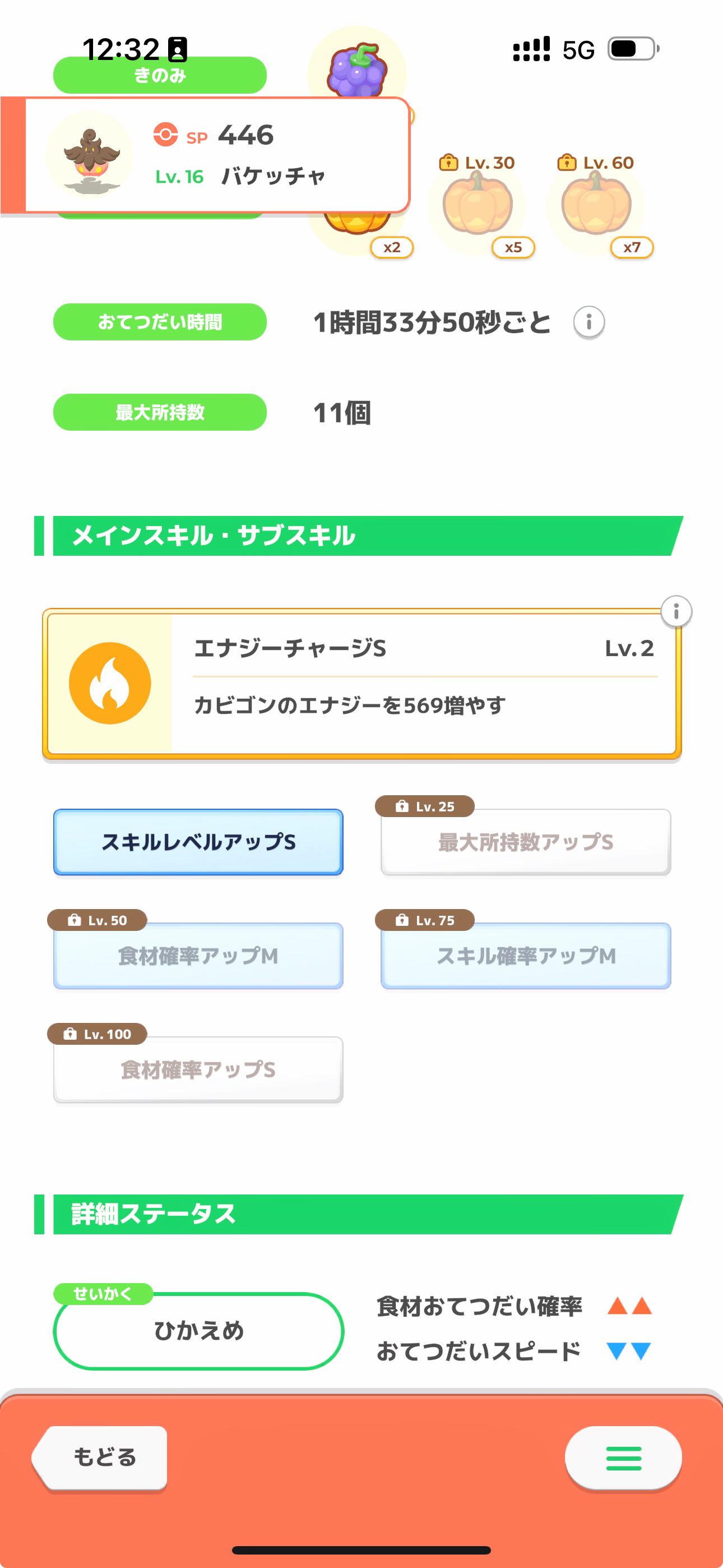Tap the ひかえめ nature box

point(198,1331)
